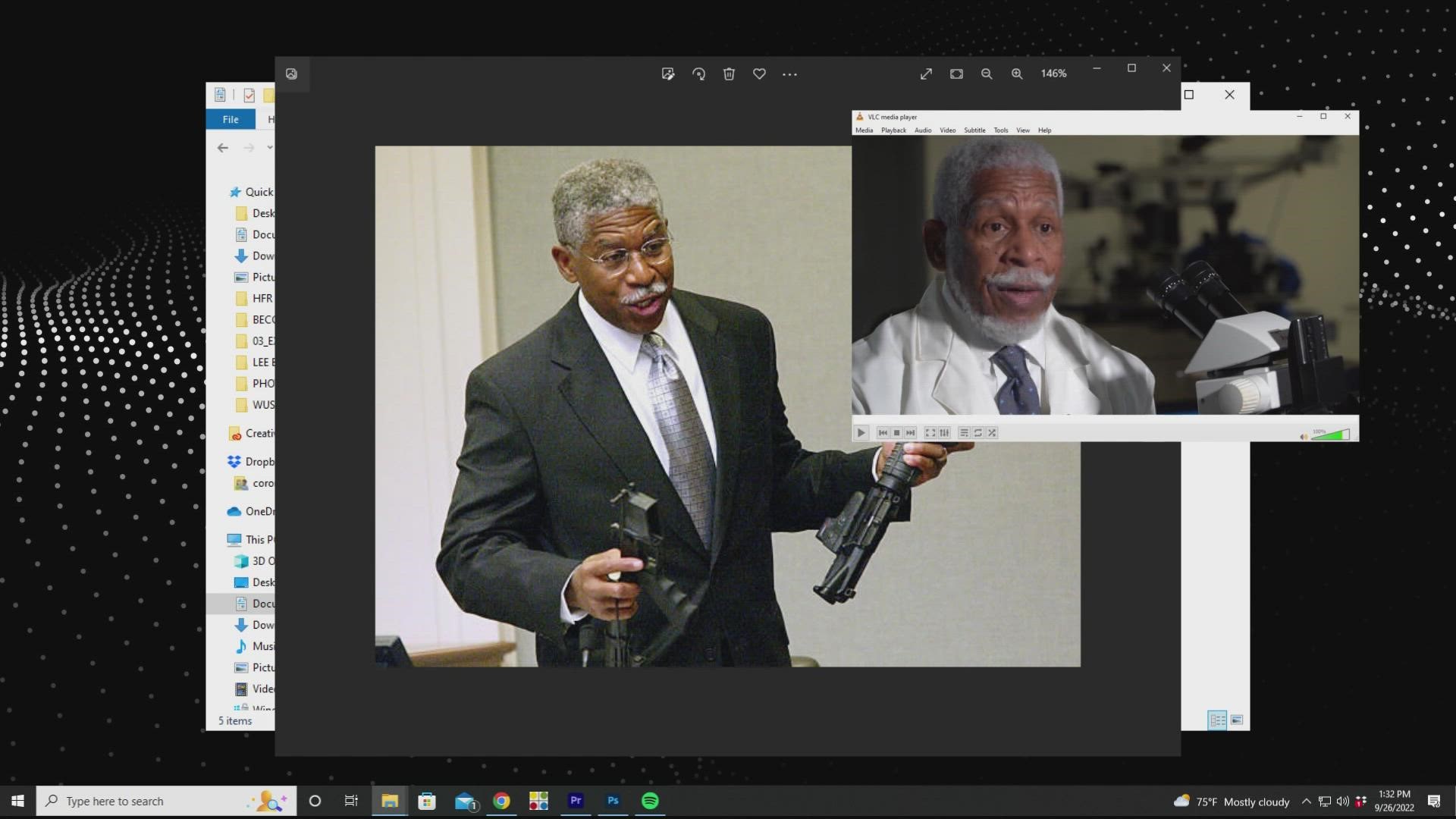
Task: Open the VLC Playback menu
Action: [x=893, y=130]
